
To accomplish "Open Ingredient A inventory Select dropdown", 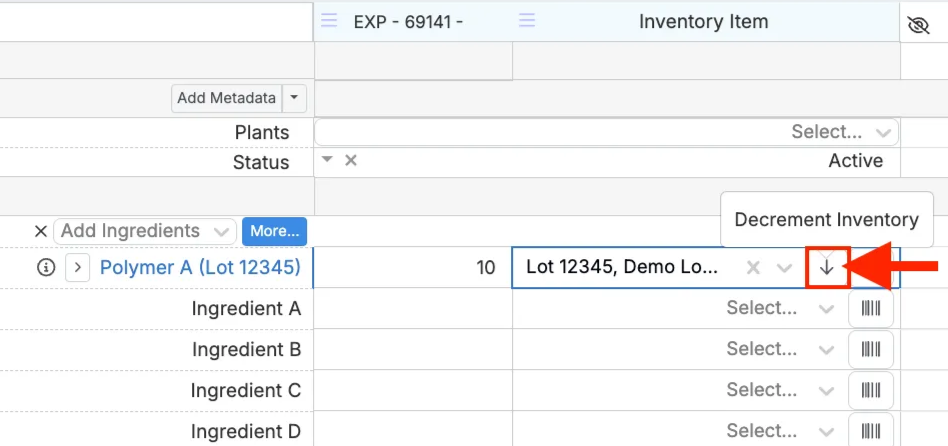I will [780, 308].
